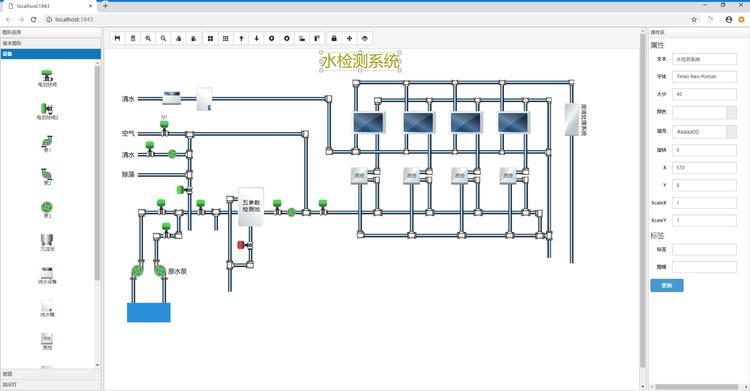Click the zoom in magnifier icon
750x391 pixels.
pyautogui.click(x=148, y=38)
